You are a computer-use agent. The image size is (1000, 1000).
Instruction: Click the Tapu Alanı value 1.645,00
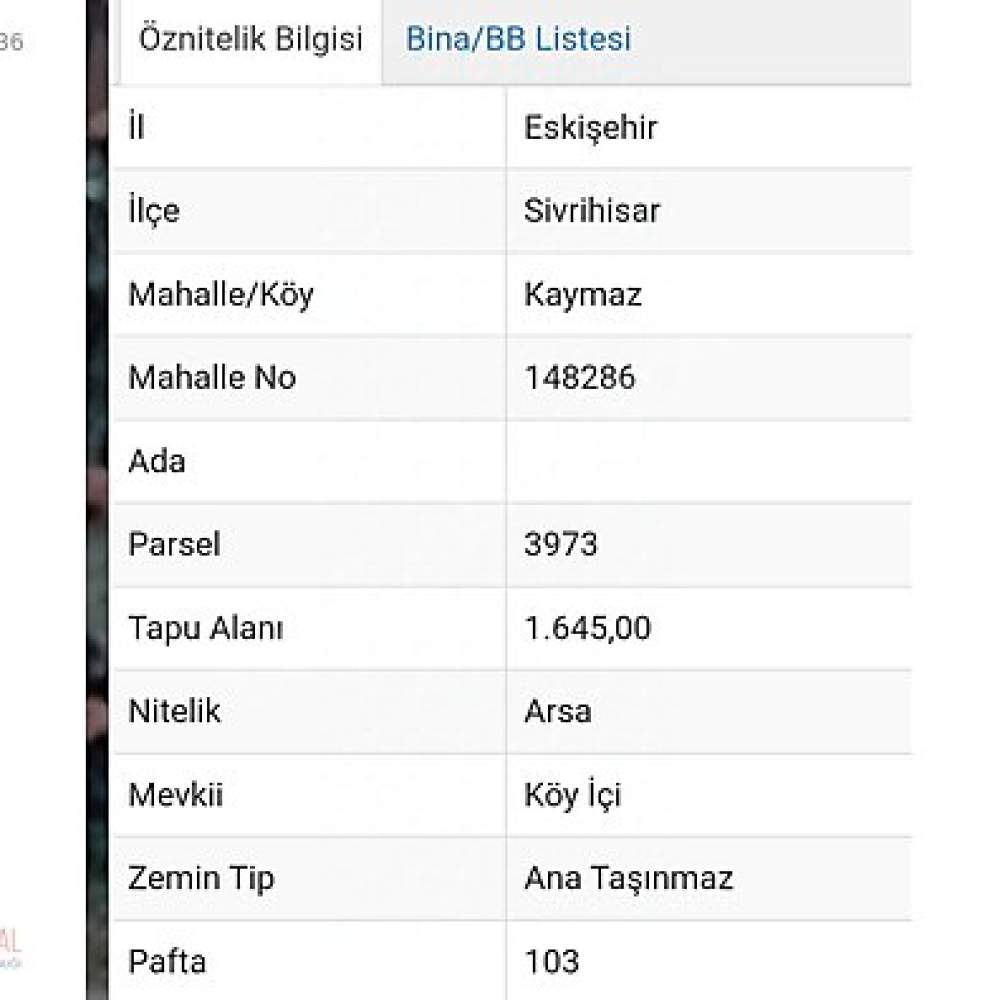587,628
